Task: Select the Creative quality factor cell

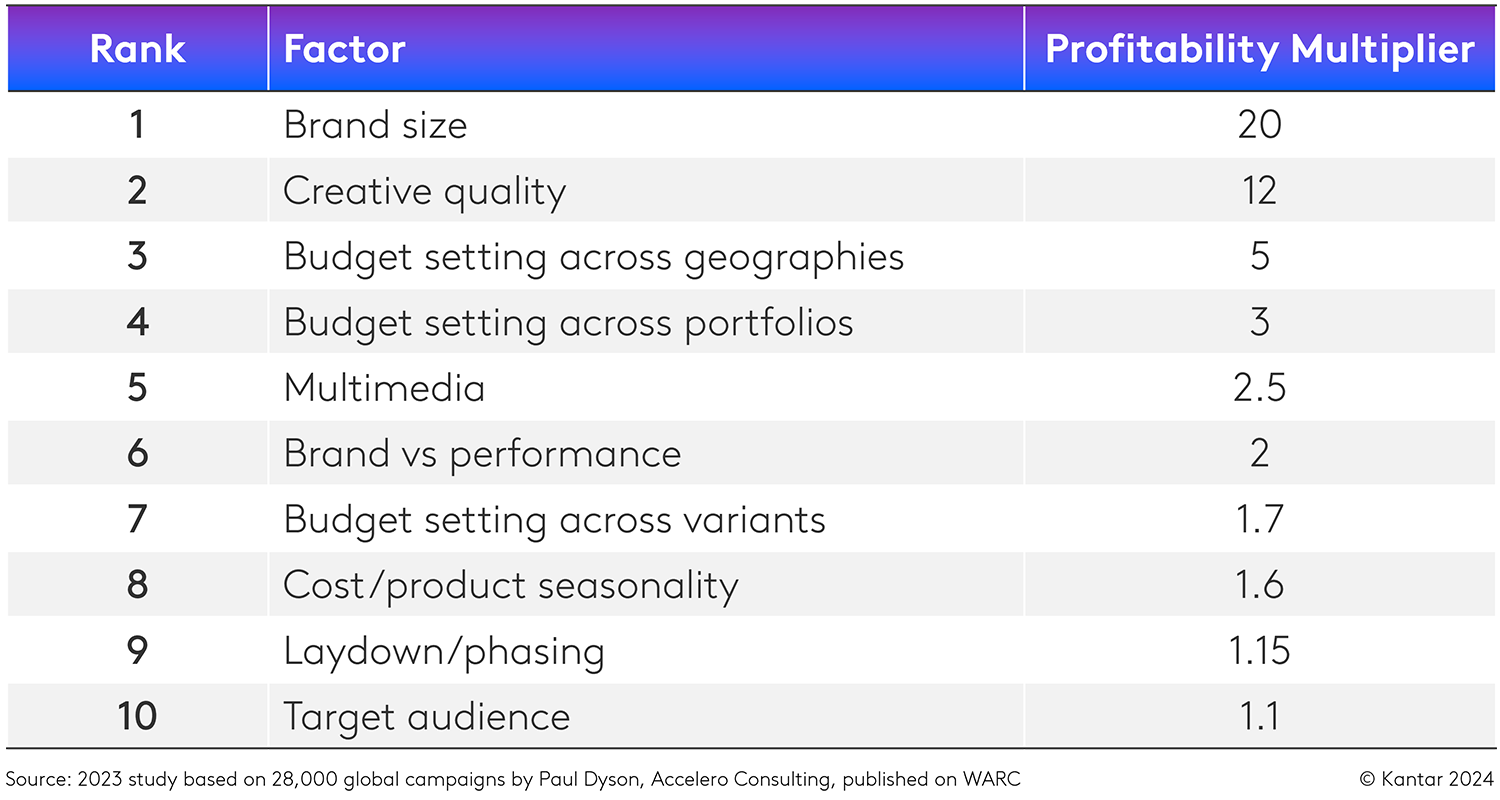Action: (425, 191)
